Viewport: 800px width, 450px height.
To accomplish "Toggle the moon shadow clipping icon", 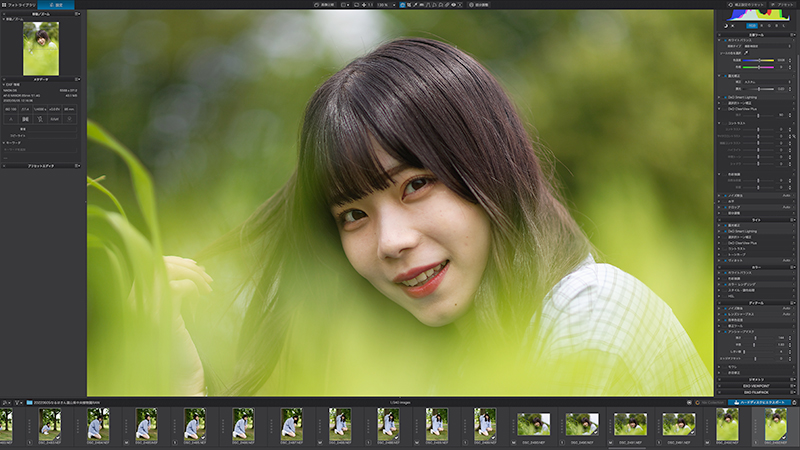I will coord(726,26).
